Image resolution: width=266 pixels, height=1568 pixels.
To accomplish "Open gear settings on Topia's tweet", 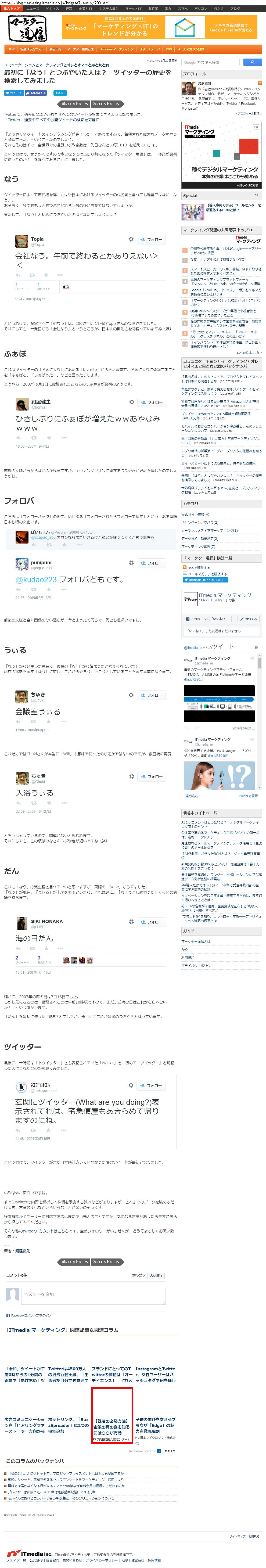I will pos(131,239).
